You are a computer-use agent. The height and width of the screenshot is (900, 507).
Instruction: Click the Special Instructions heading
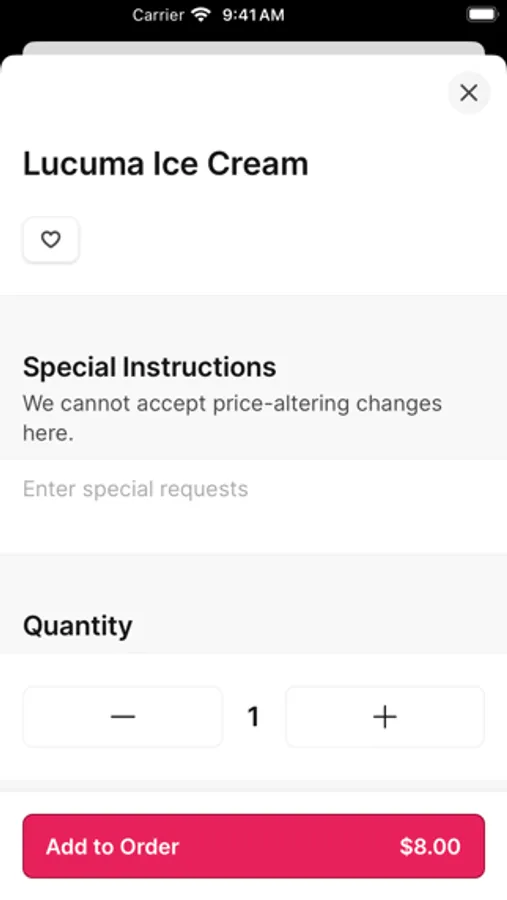tap(149, 367)
